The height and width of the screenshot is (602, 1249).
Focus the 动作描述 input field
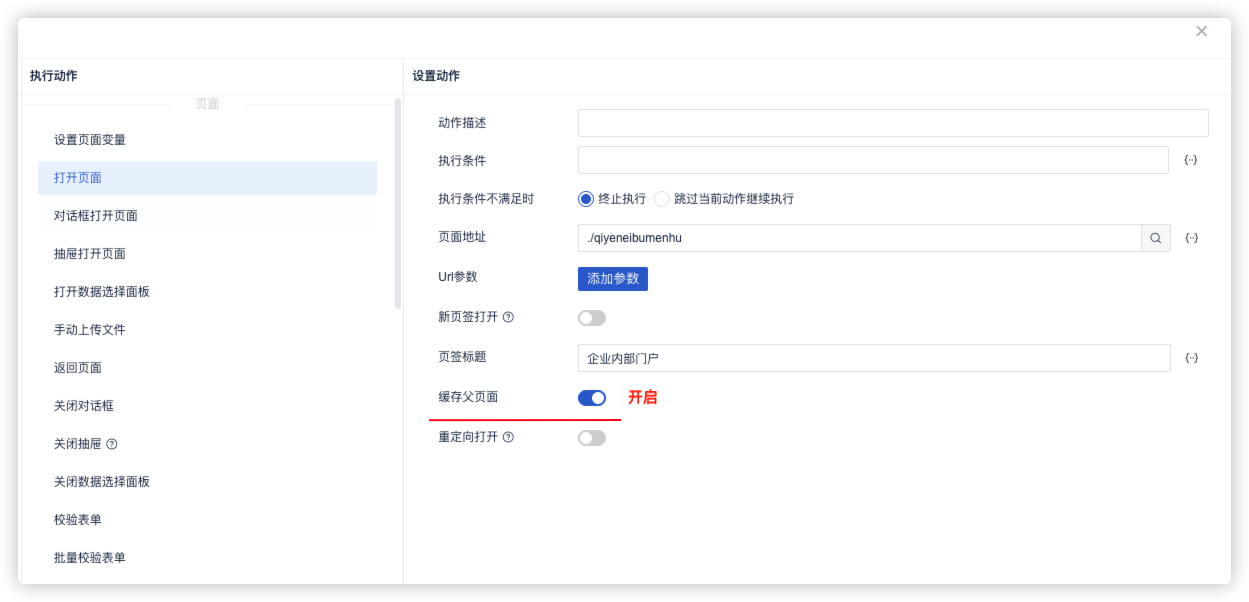[892, 123]
